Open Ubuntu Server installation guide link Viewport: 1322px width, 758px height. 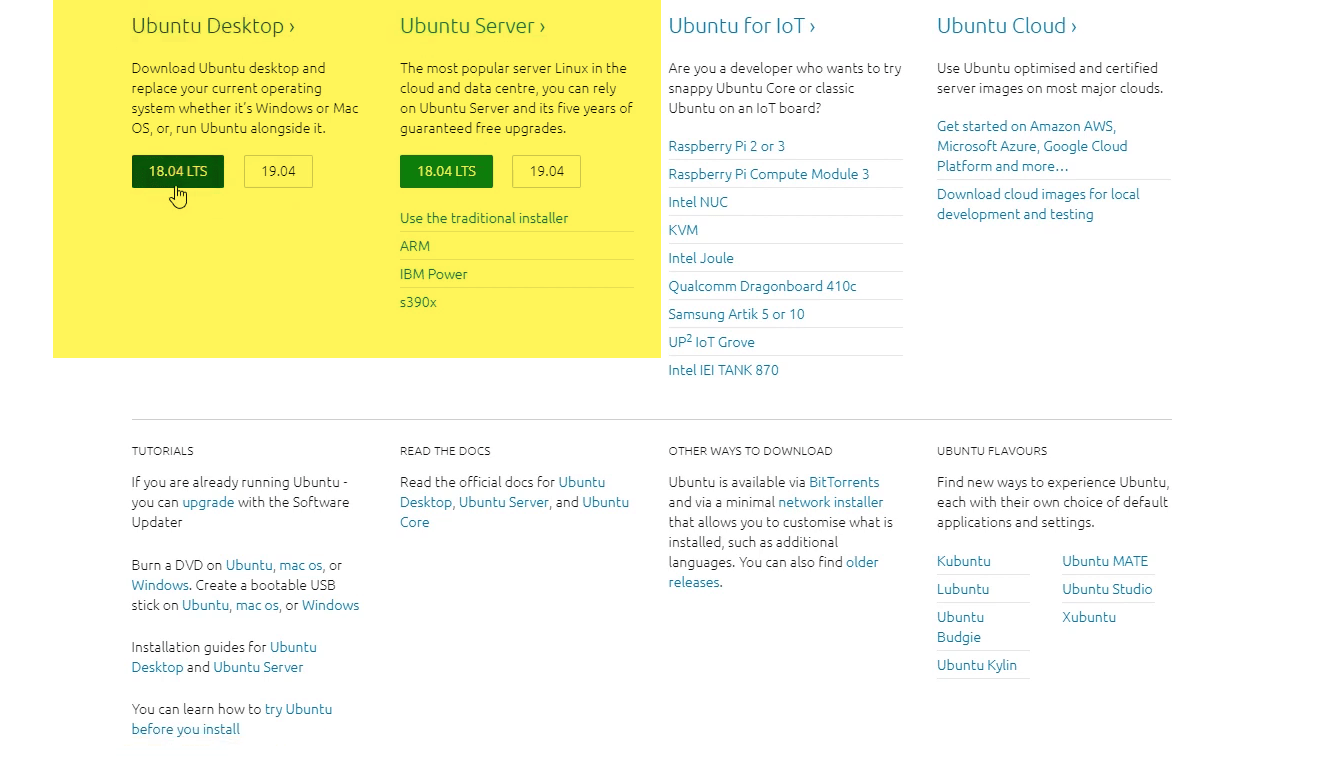pyautogui.click(x=258, y=667)
